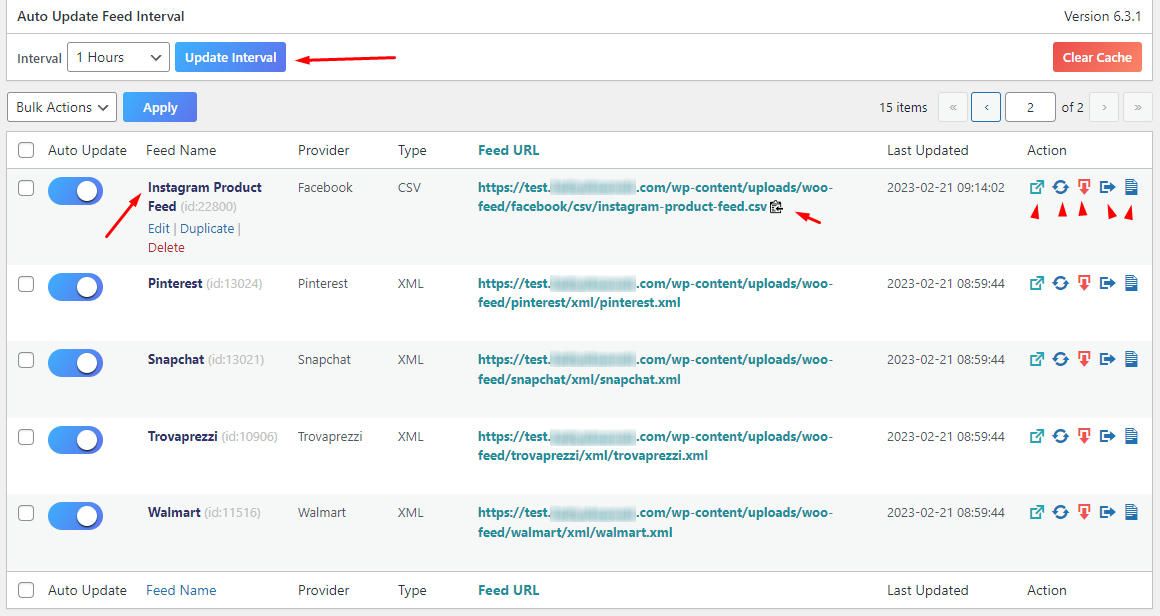Export the Trovaprezzi feed config icon
1160x616 pixels.
coord(1108,437)
